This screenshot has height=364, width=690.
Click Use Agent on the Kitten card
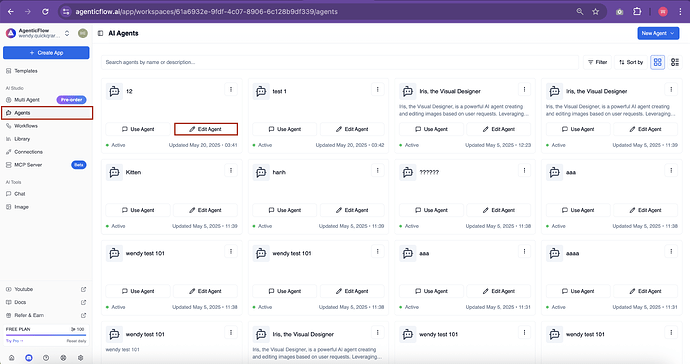(x=138, y=210)
